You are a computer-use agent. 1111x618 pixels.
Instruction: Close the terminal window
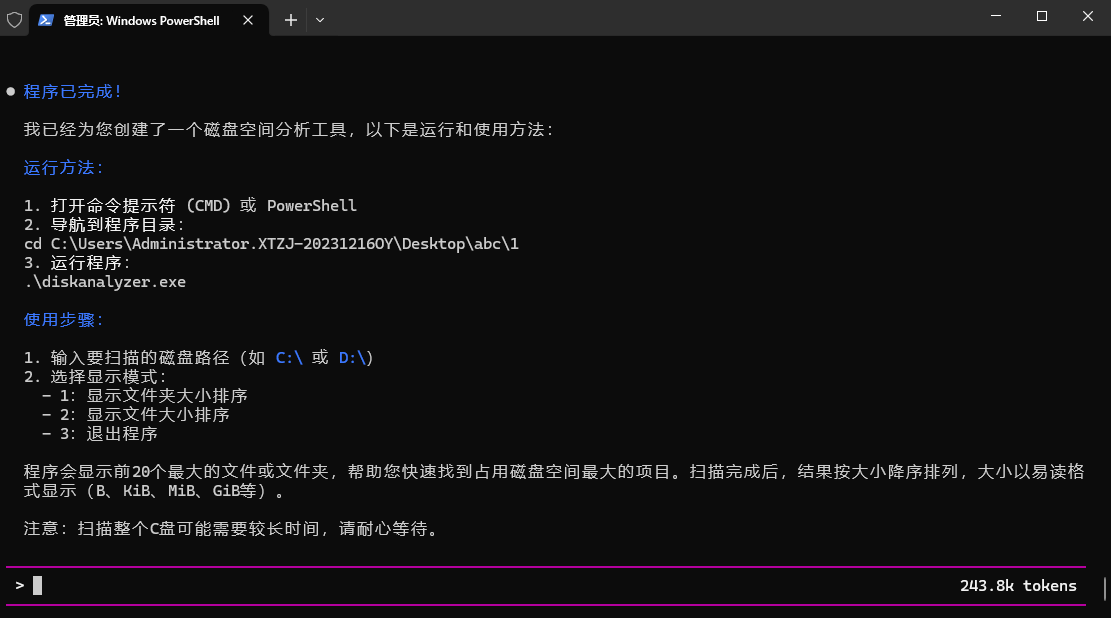[1088, 16]
